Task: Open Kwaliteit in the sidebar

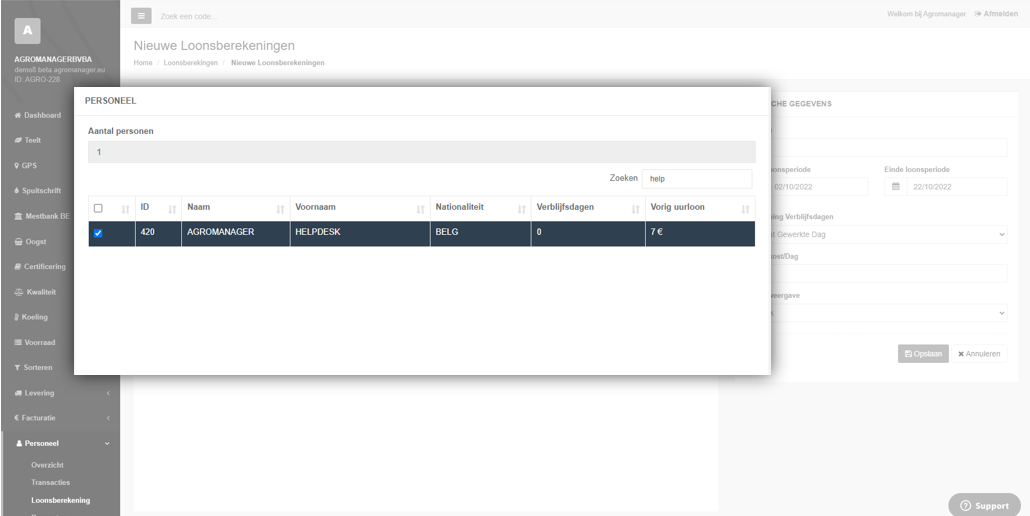Action: 35,292
